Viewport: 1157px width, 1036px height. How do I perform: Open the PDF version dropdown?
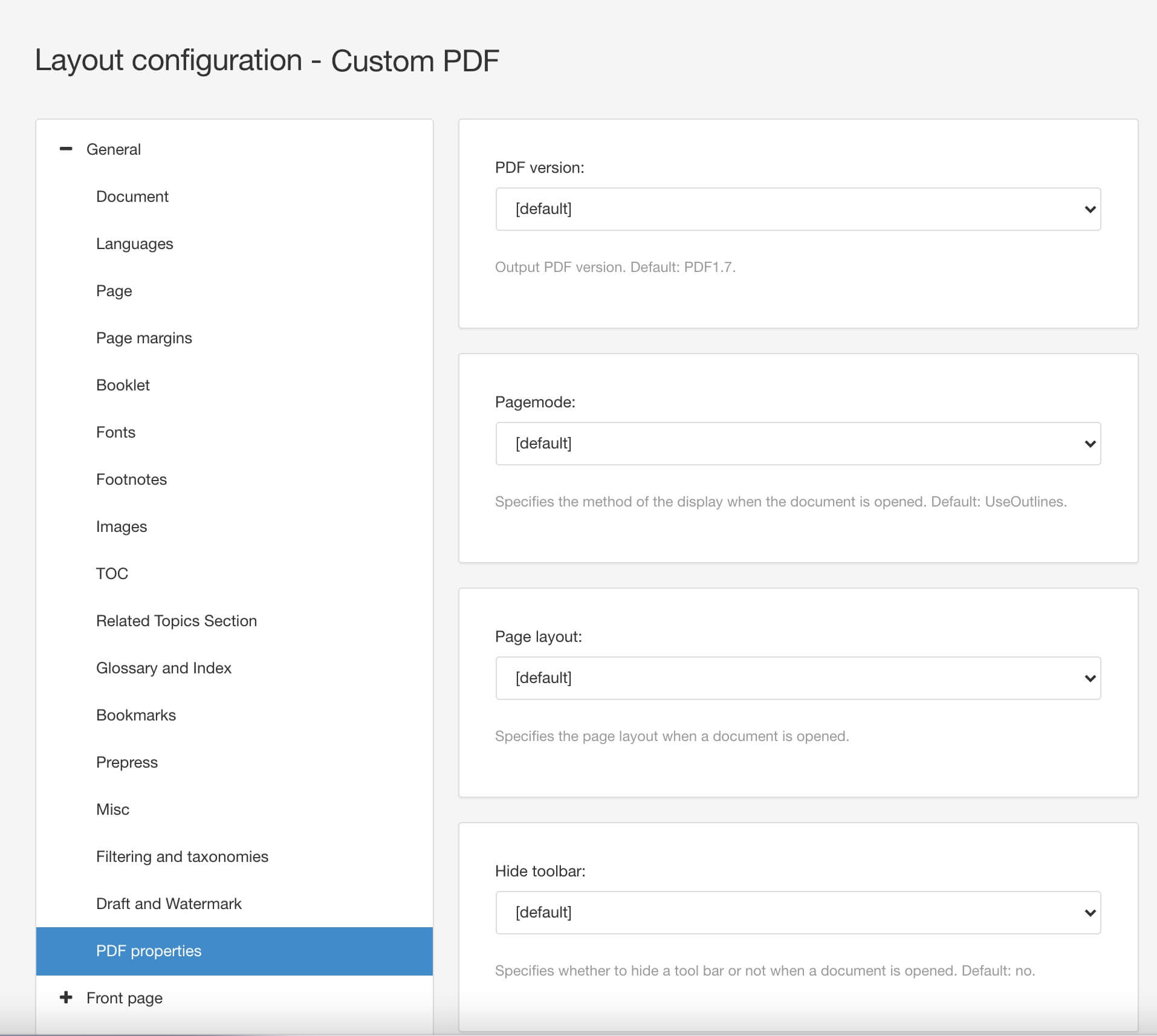pos(797,209)
